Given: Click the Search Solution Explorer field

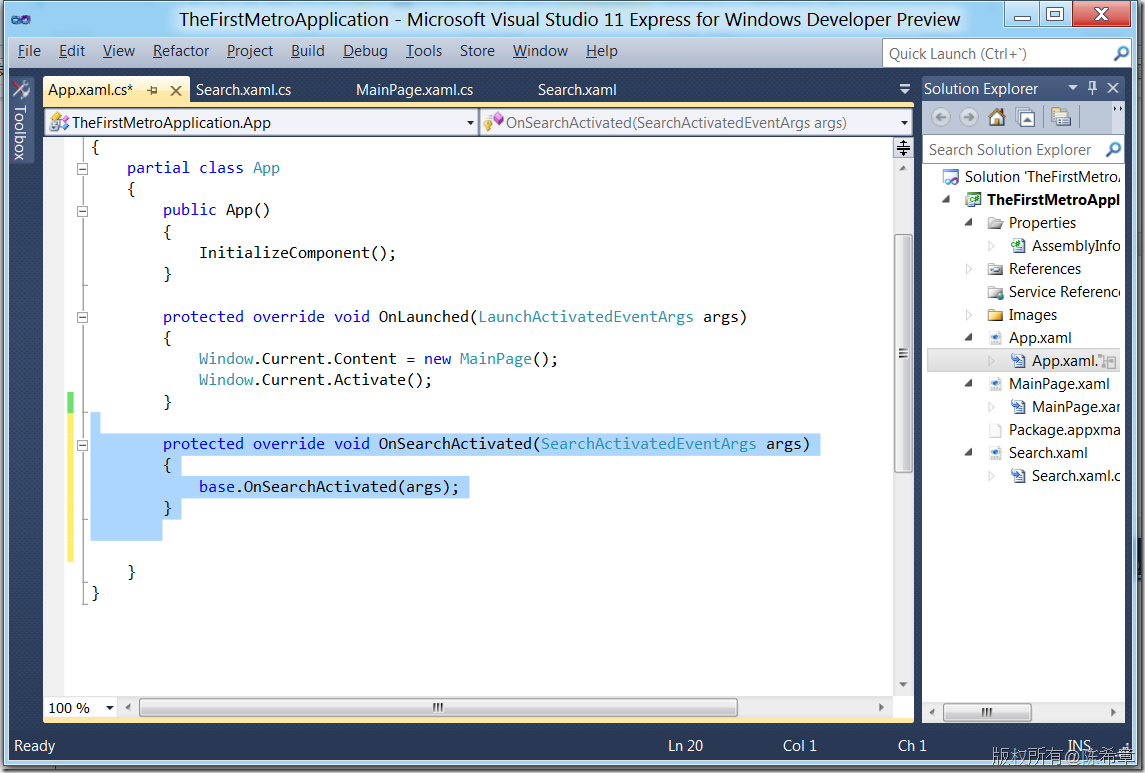Looking at the screenshot, I should [1015, 150].
